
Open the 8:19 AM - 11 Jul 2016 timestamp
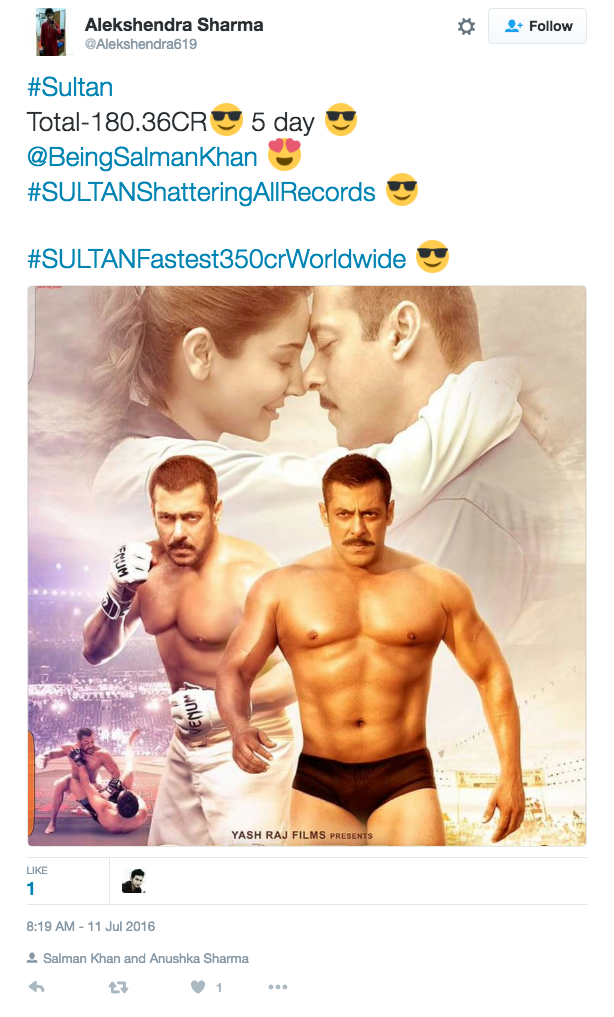[91, 926]
